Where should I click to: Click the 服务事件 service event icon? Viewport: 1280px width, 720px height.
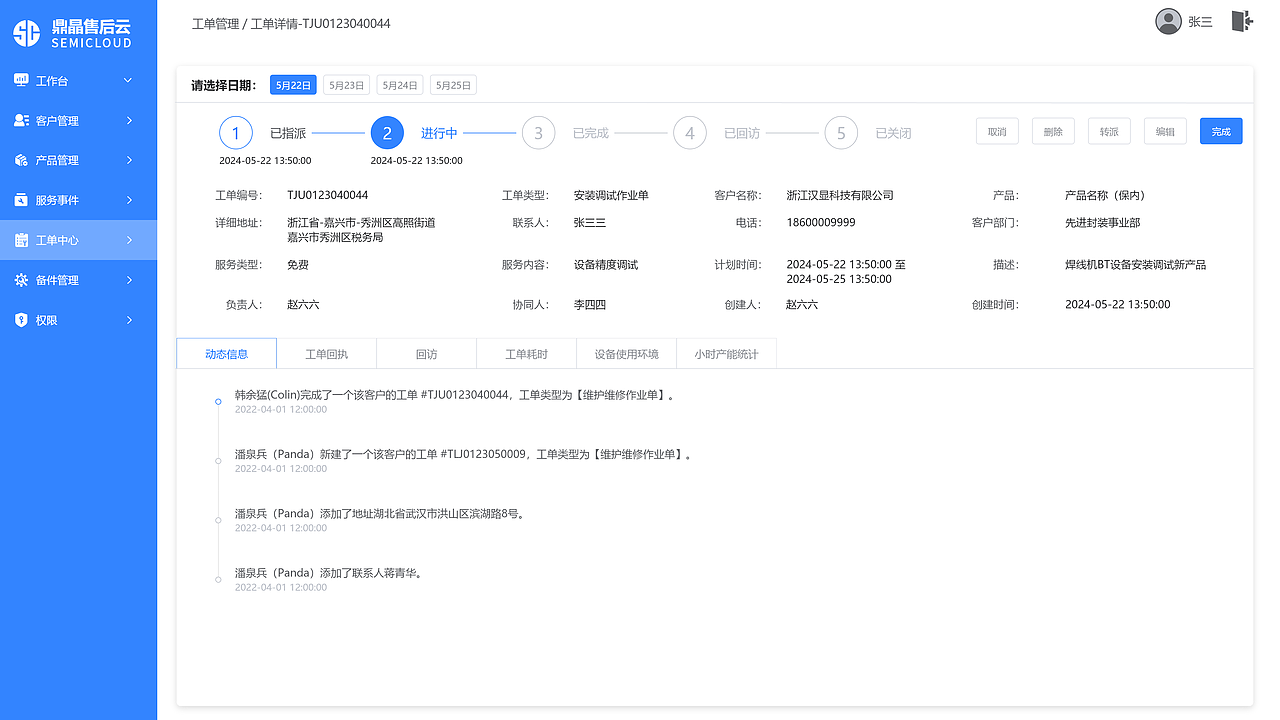point(22,200)
